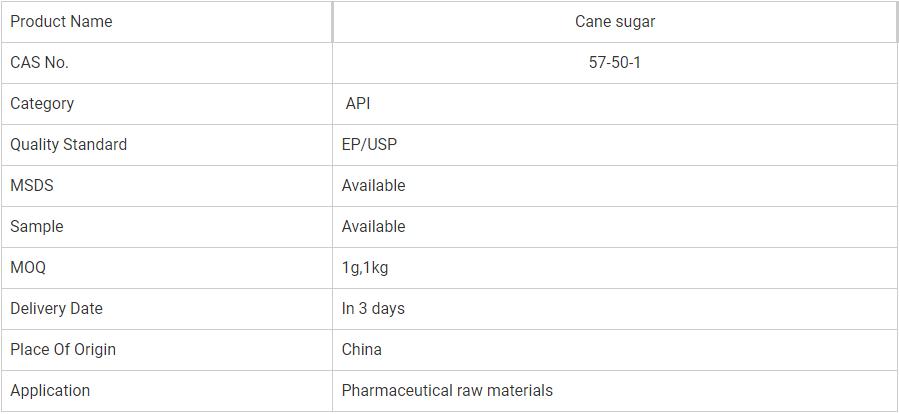899x414 pixels.
Task: Click the 'CAS No.' label
Action: click(x=39, y=62)
